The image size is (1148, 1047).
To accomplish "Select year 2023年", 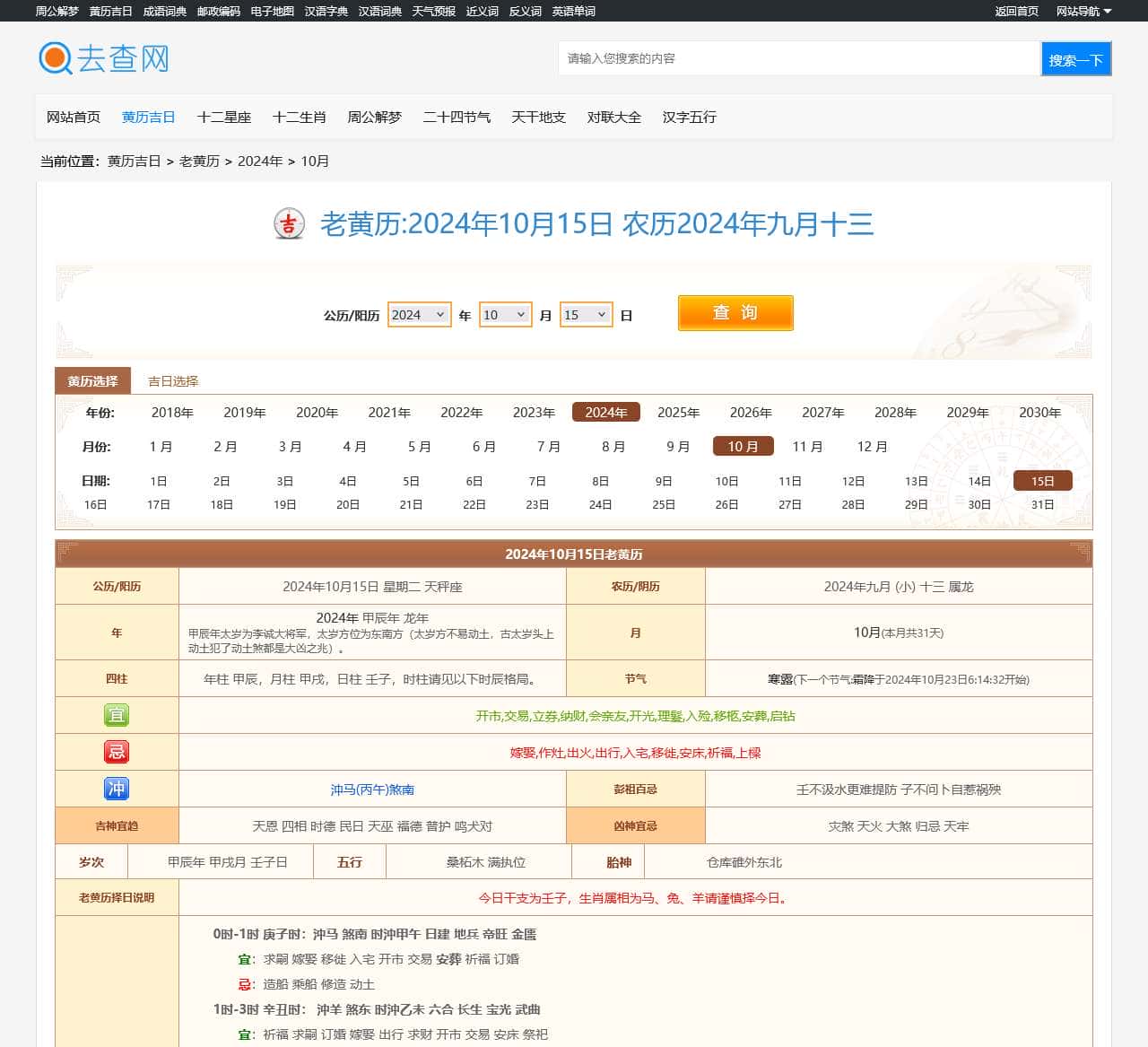I will click(x=534, y=413).
